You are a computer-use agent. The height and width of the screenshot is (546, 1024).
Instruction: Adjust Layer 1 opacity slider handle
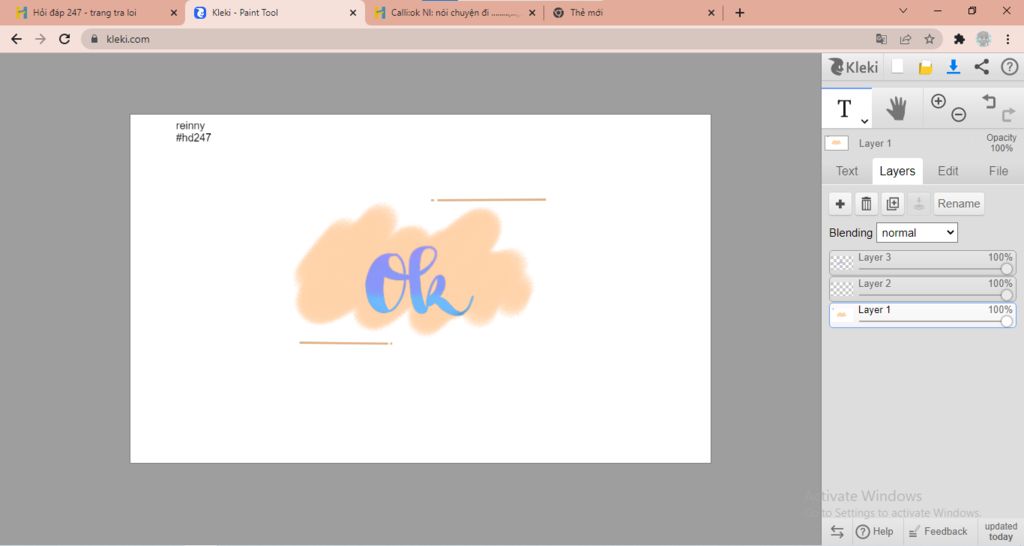[1006, 321]
